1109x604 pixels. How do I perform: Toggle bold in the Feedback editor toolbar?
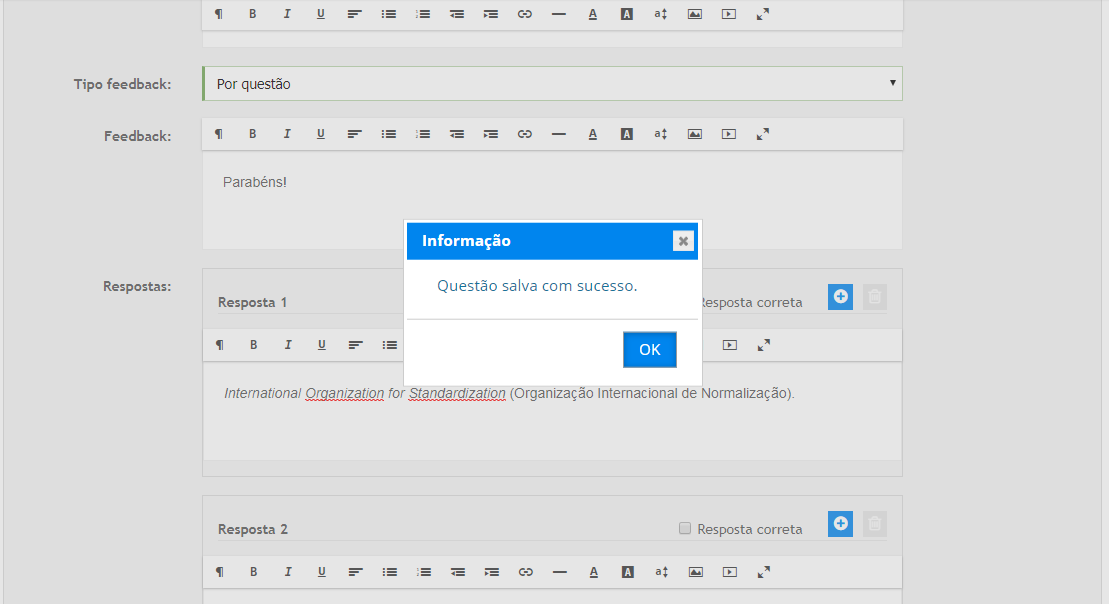point(253,134)
